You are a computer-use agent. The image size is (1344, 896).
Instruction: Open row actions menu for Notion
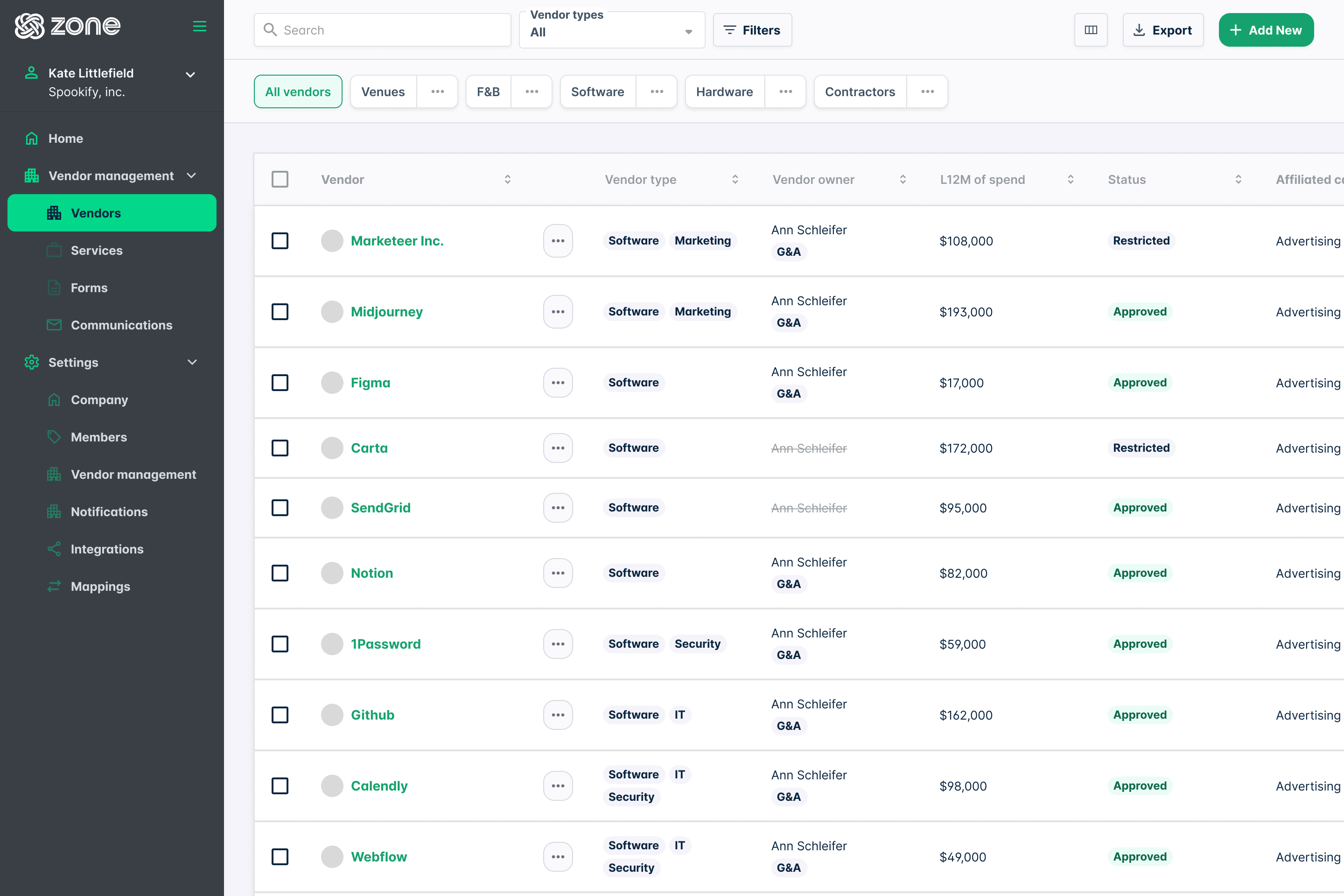coord(558,573)
